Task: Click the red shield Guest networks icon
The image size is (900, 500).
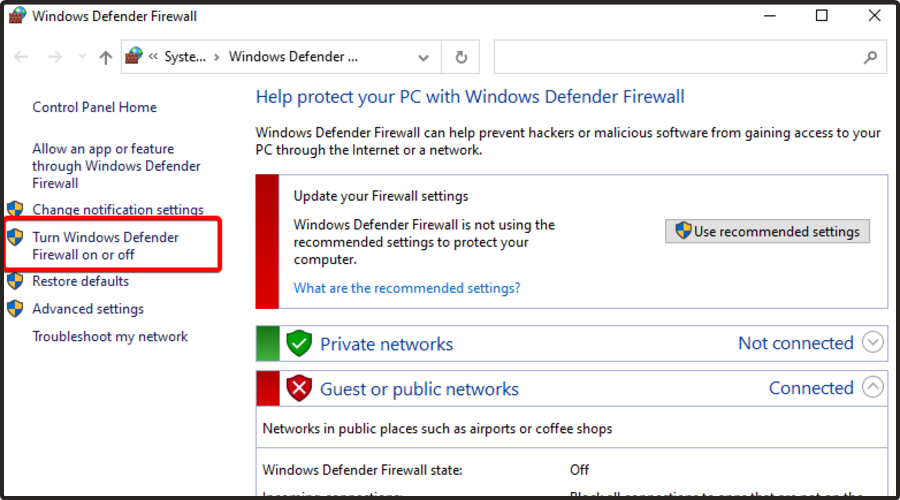Action: point(299,388)
